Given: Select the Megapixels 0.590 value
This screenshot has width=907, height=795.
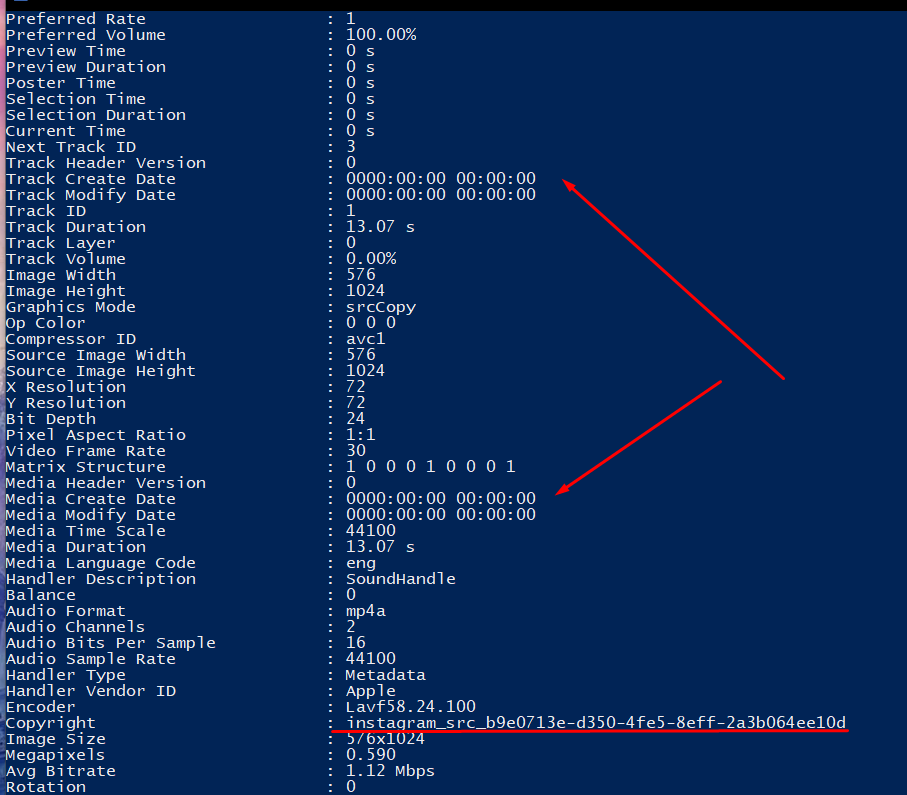Looking at the screenshot, I should (371, 754).
